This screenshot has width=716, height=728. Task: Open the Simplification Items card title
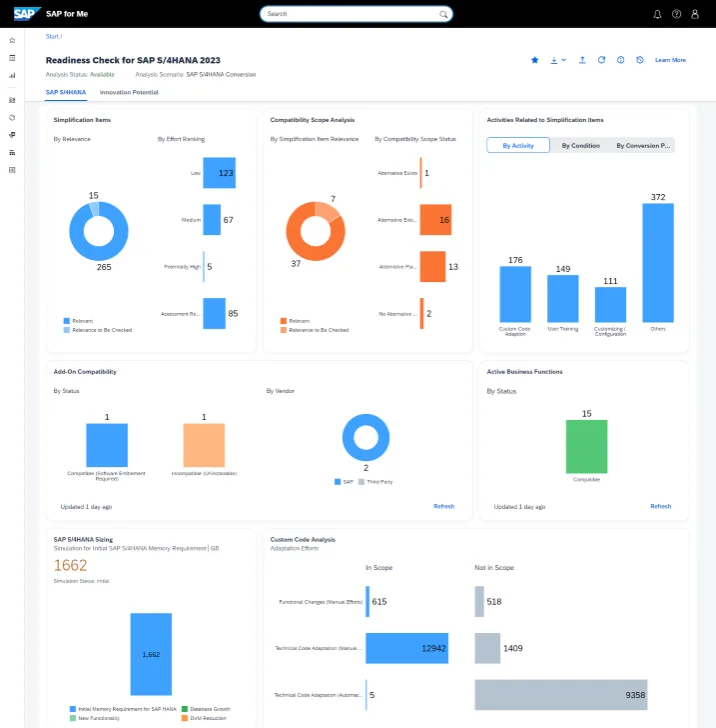[x=82, y=120]
